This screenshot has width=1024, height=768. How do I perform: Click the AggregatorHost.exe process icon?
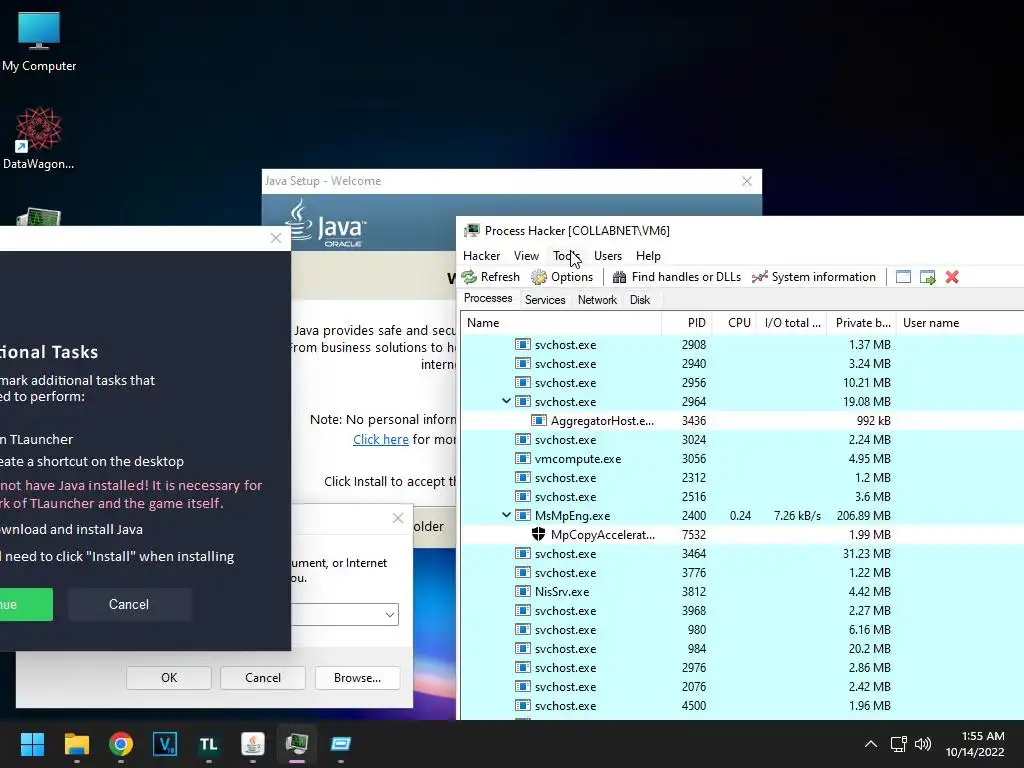click(538, 421)
